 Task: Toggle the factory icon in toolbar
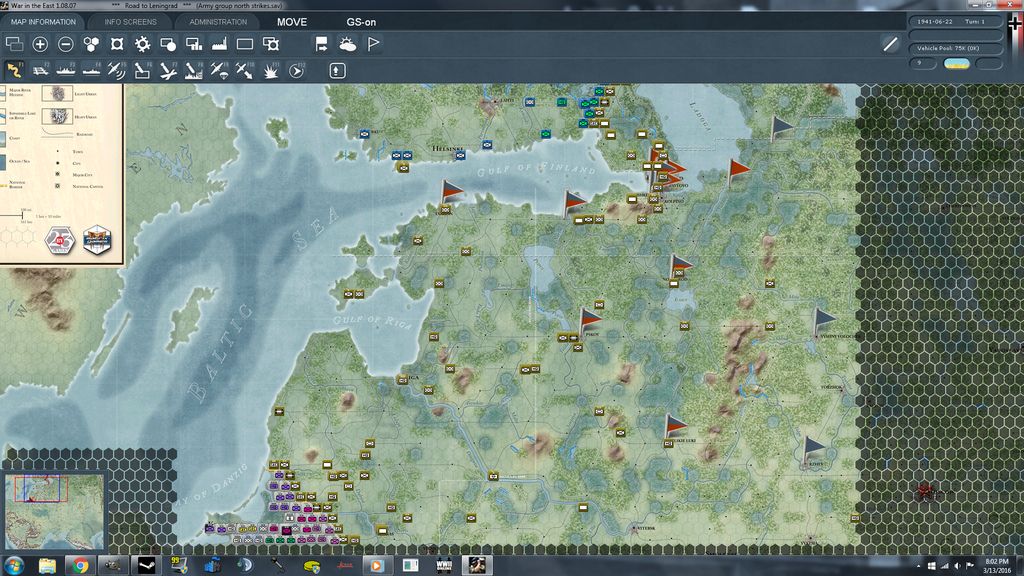click(x=219, y=44)
